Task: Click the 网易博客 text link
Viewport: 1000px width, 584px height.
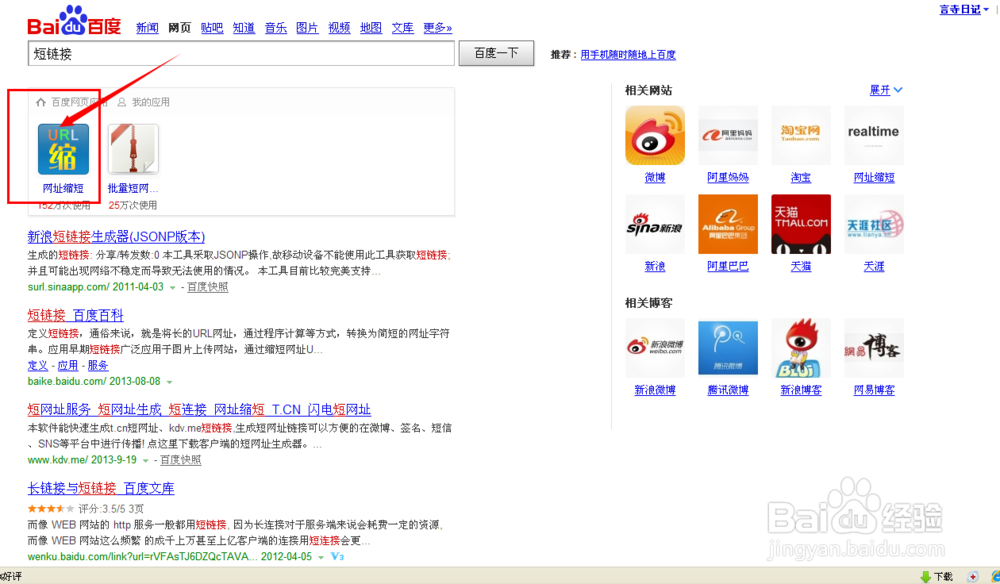Action: click(x=874, y=390)
